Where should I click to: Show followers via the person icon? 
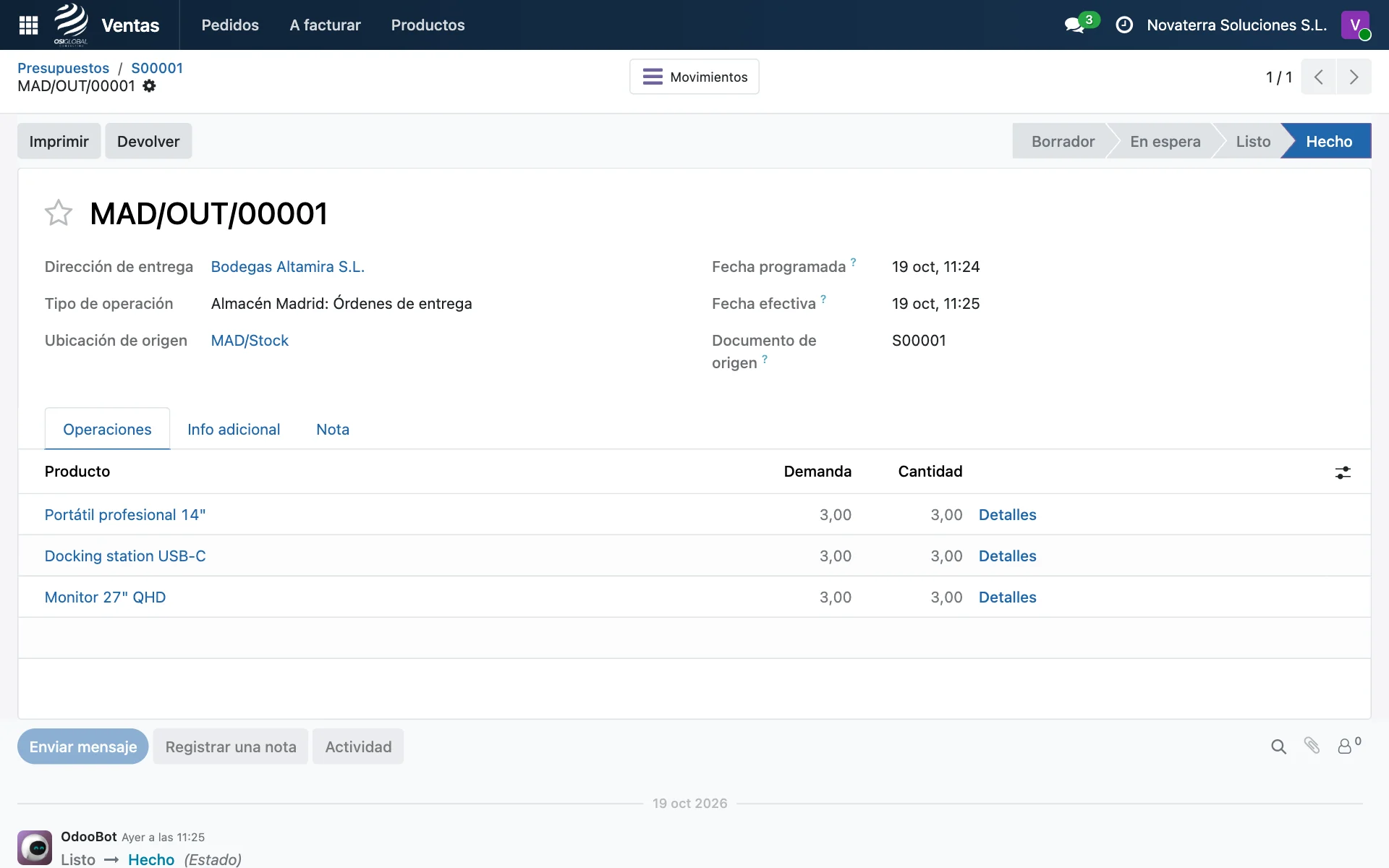click(1348, 745)
